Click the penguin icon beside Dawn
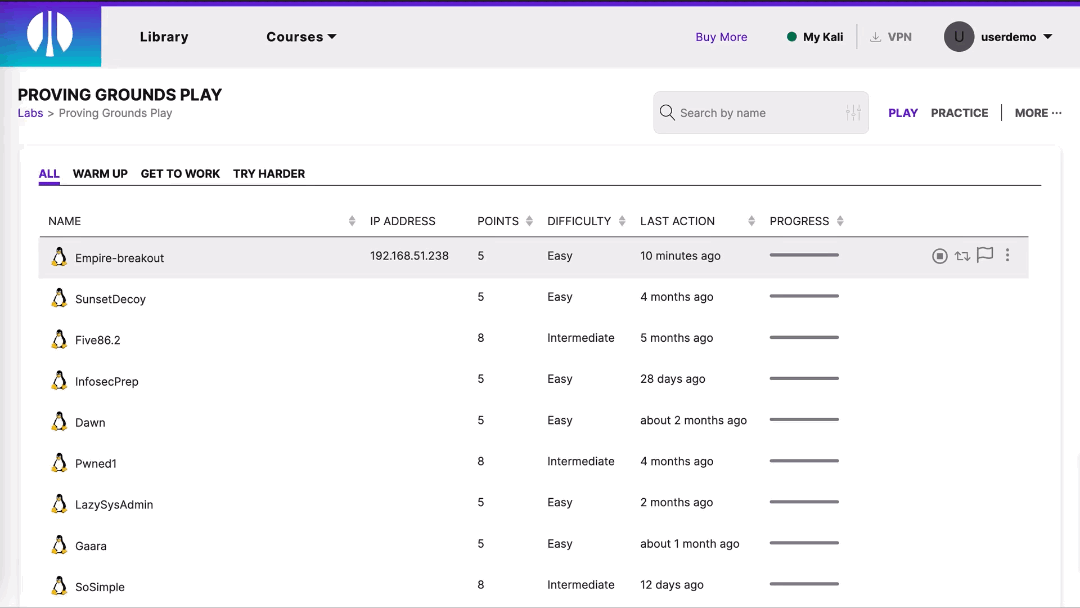 (x=59, y=421)
